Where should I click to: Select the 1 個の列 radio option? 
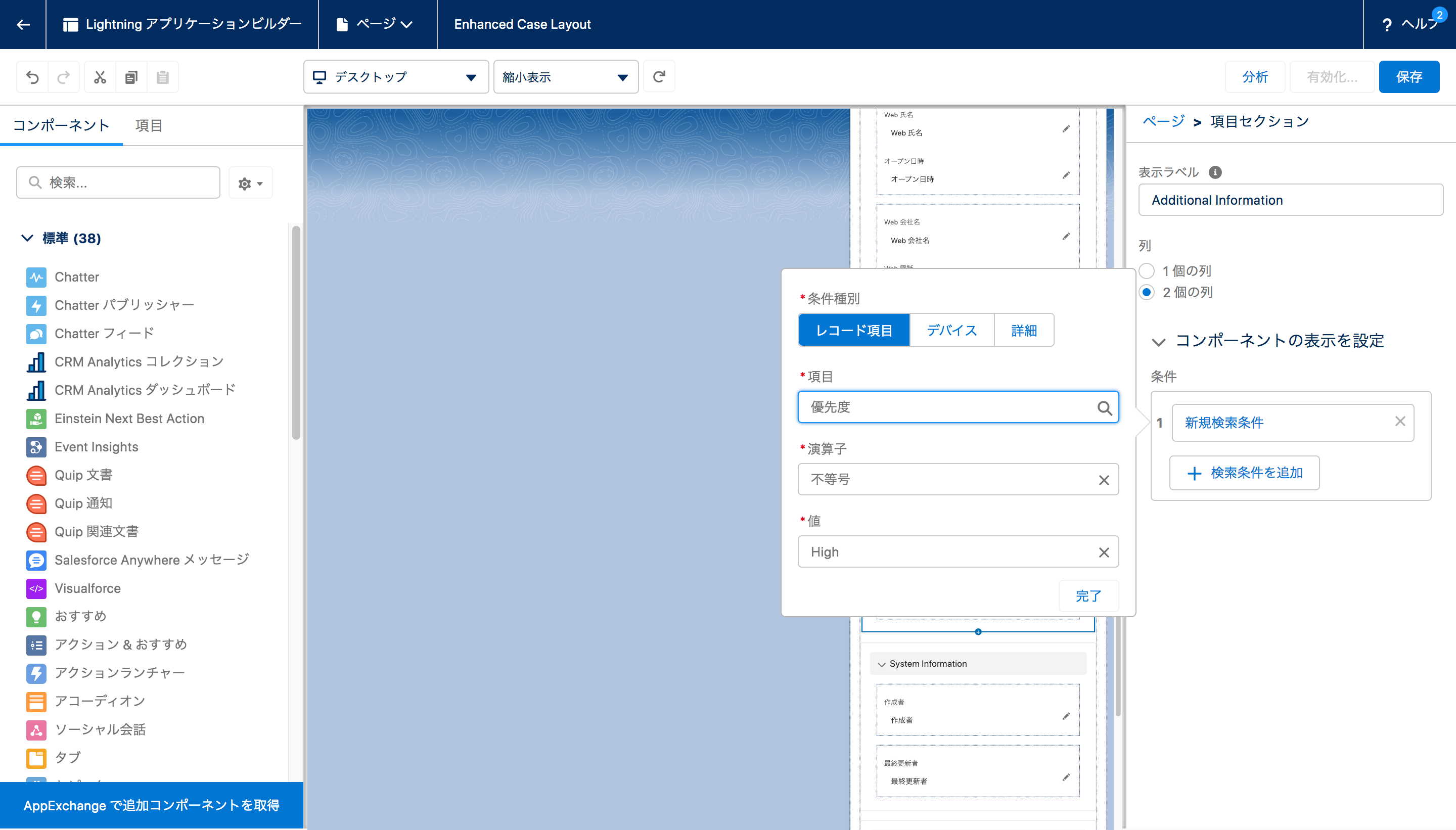[1147, 271]
